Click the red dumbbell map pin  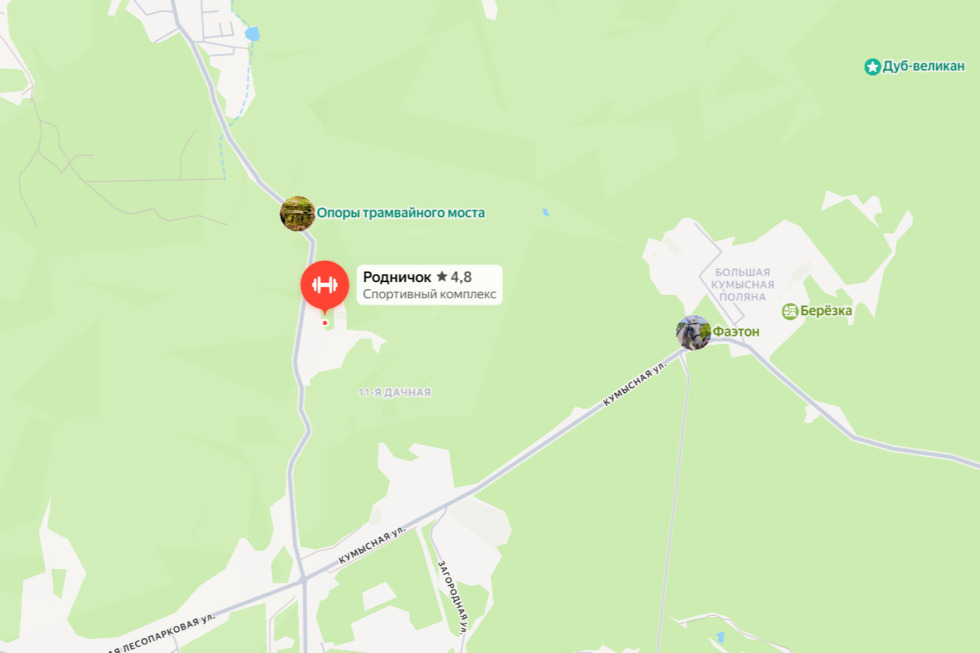[x=324, y=286]
